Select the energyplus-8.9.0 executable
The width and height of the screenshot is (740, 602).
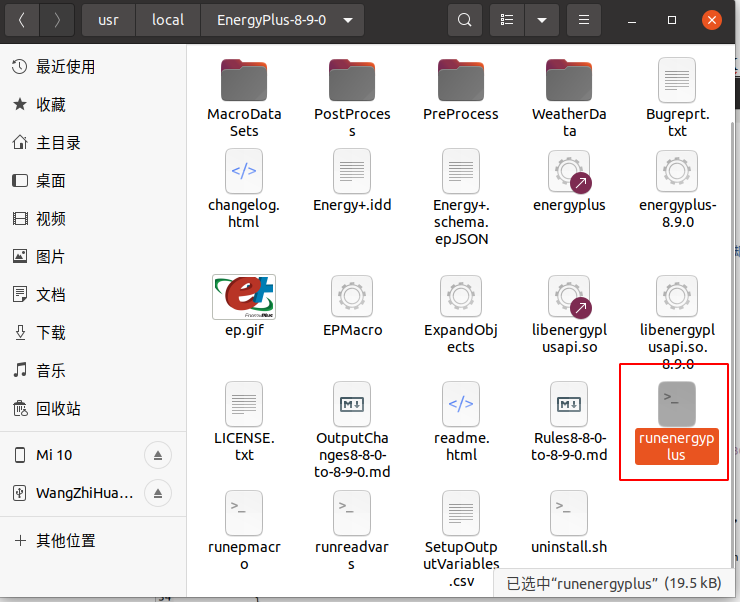coord(677,189)
